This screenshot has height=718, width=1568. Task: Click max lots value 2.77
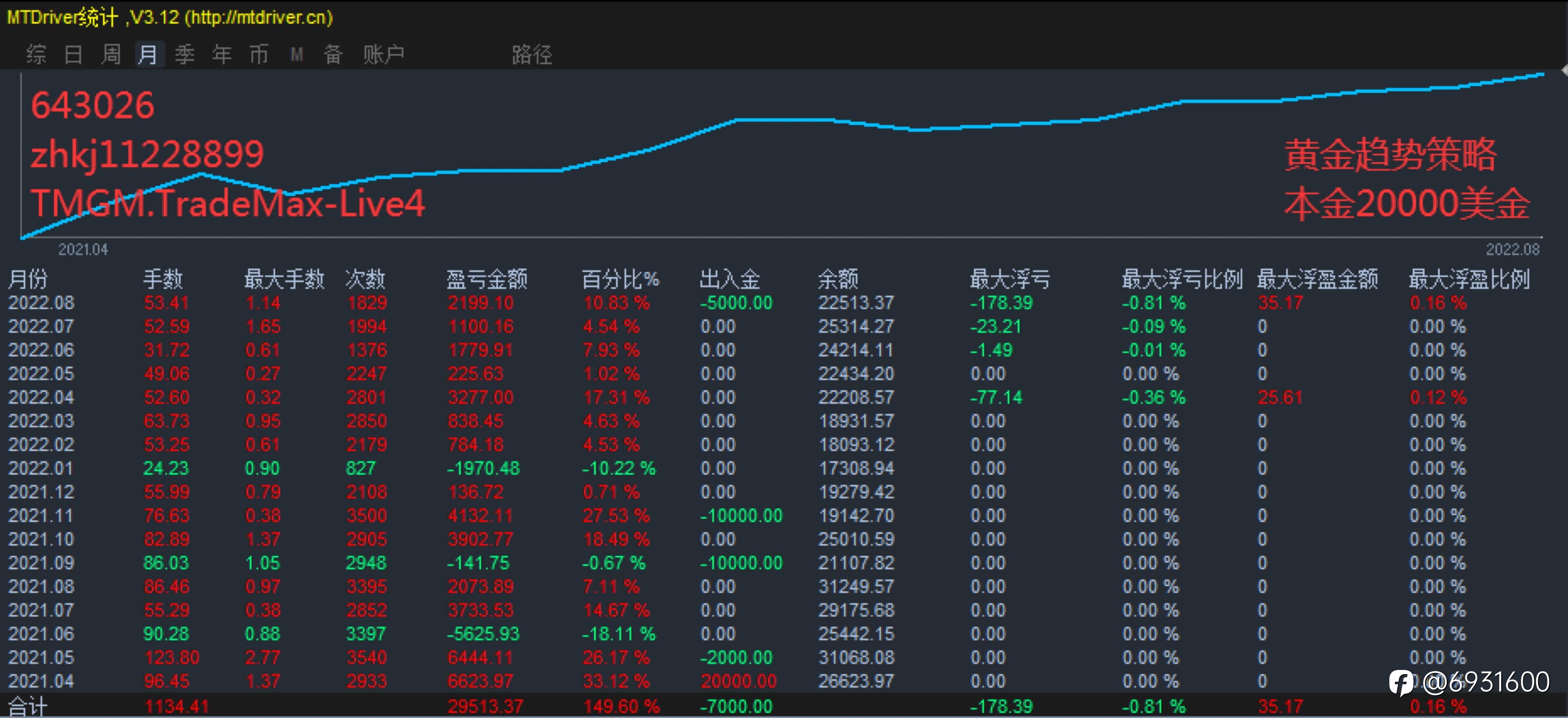point(263,658)
